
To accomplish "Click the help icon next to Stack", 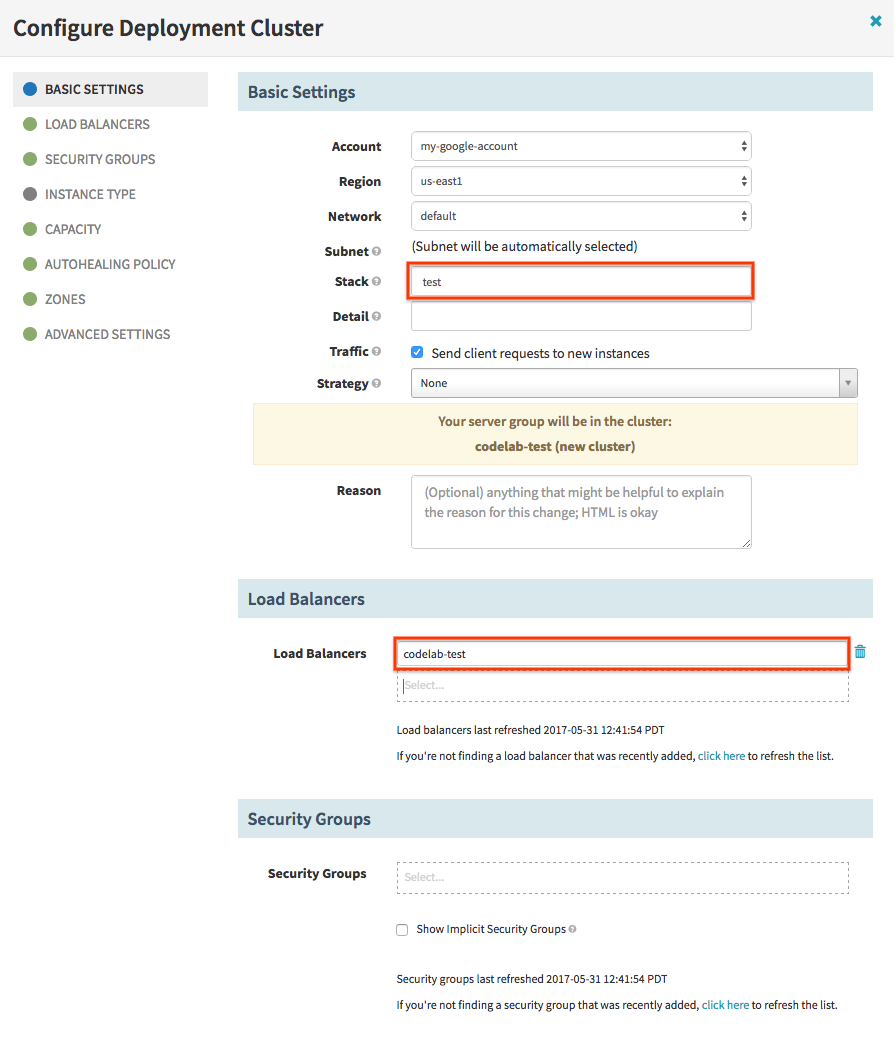I will pos(376,281).
